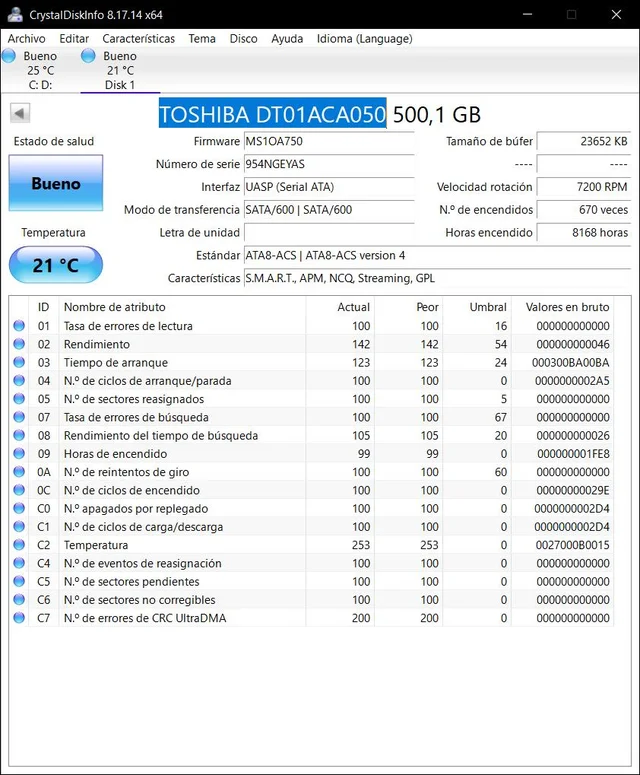Click the Interfaz field UASP (Serial ATA)

coord(329,187)
